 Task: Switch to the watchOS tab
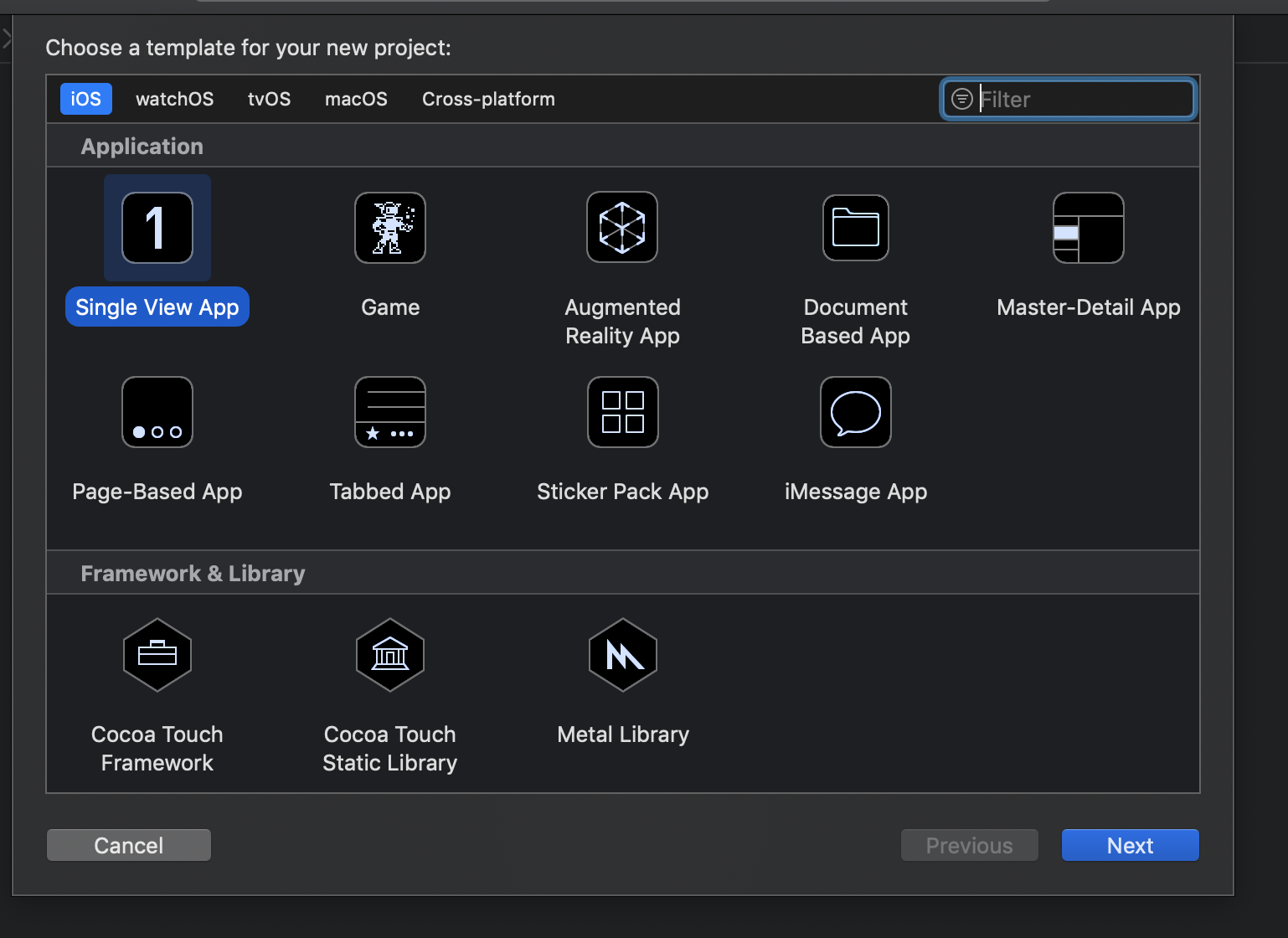click(x=174, y=98)
